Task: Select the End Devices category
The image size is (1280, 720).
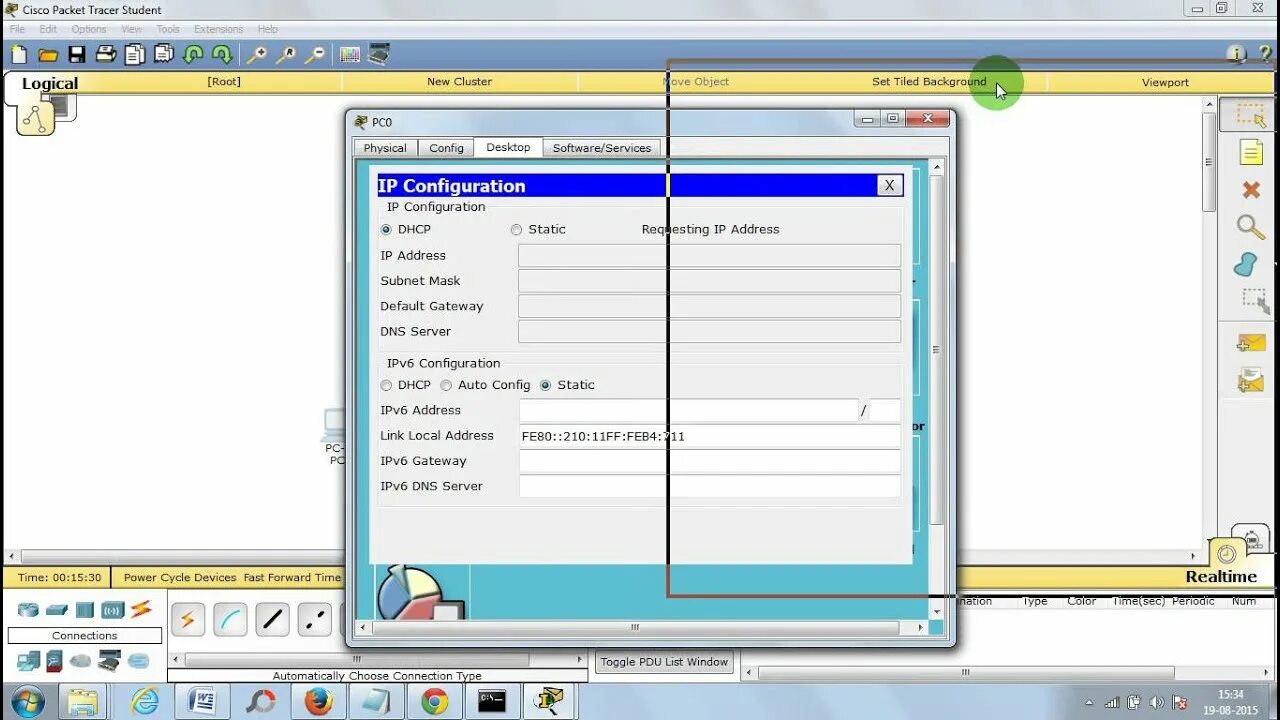Action: point(28,661)
